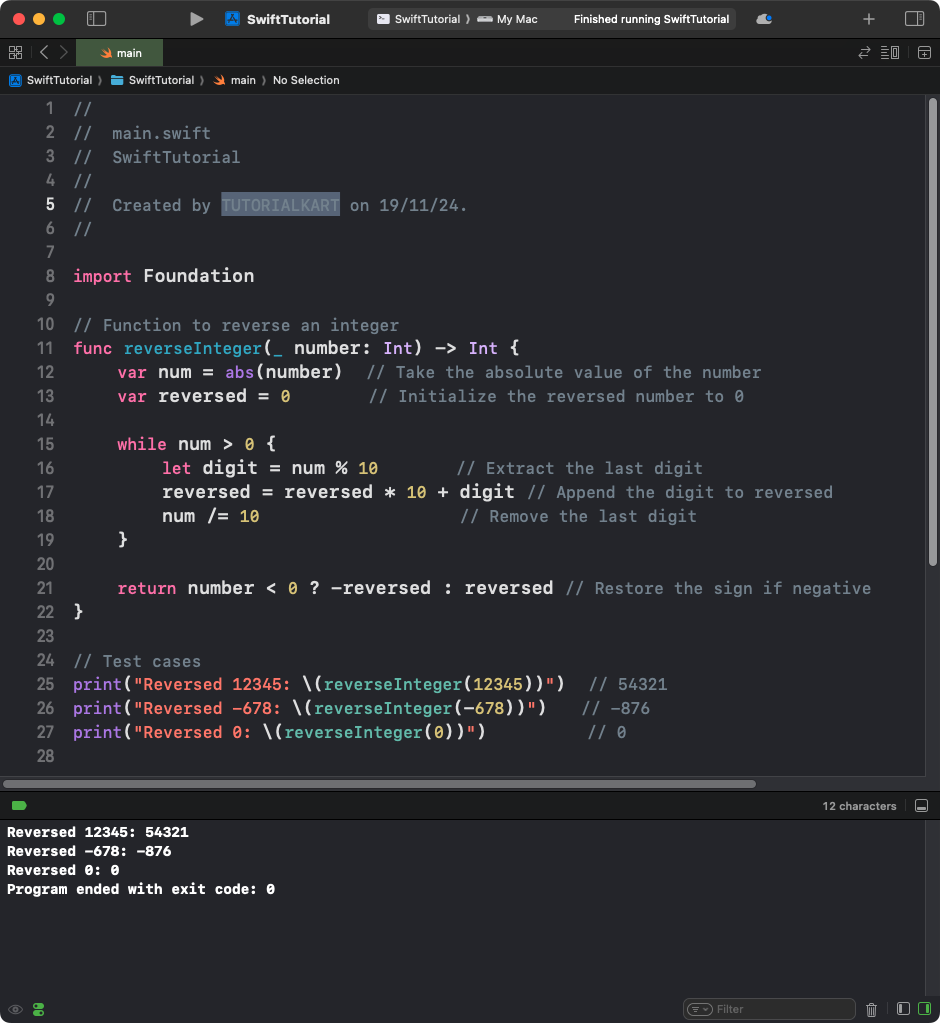Click the reverseInteger function name
Image resolution: width=940 pixels, height=1023 pixels.
193,348
